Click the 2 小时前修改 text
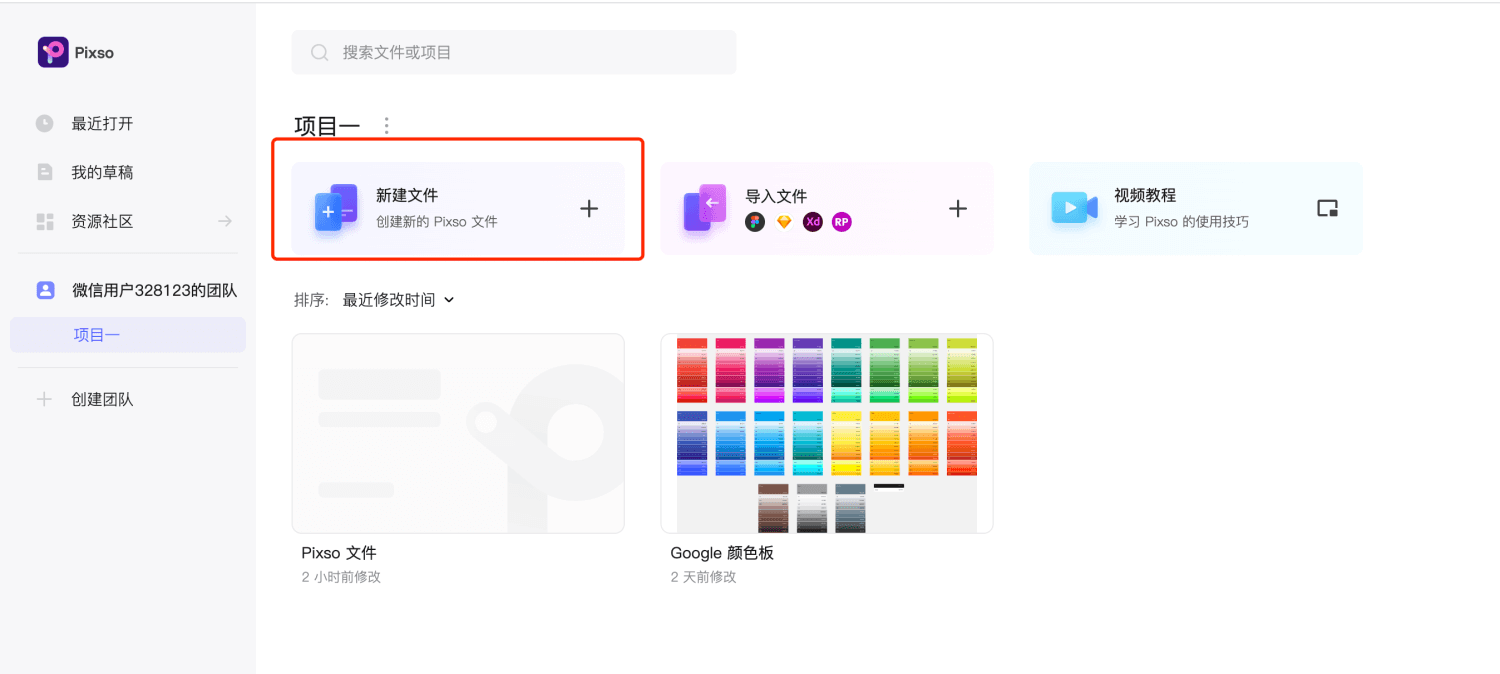The image size is (1500, 674). pyautogui.click(x=341, y=577)
